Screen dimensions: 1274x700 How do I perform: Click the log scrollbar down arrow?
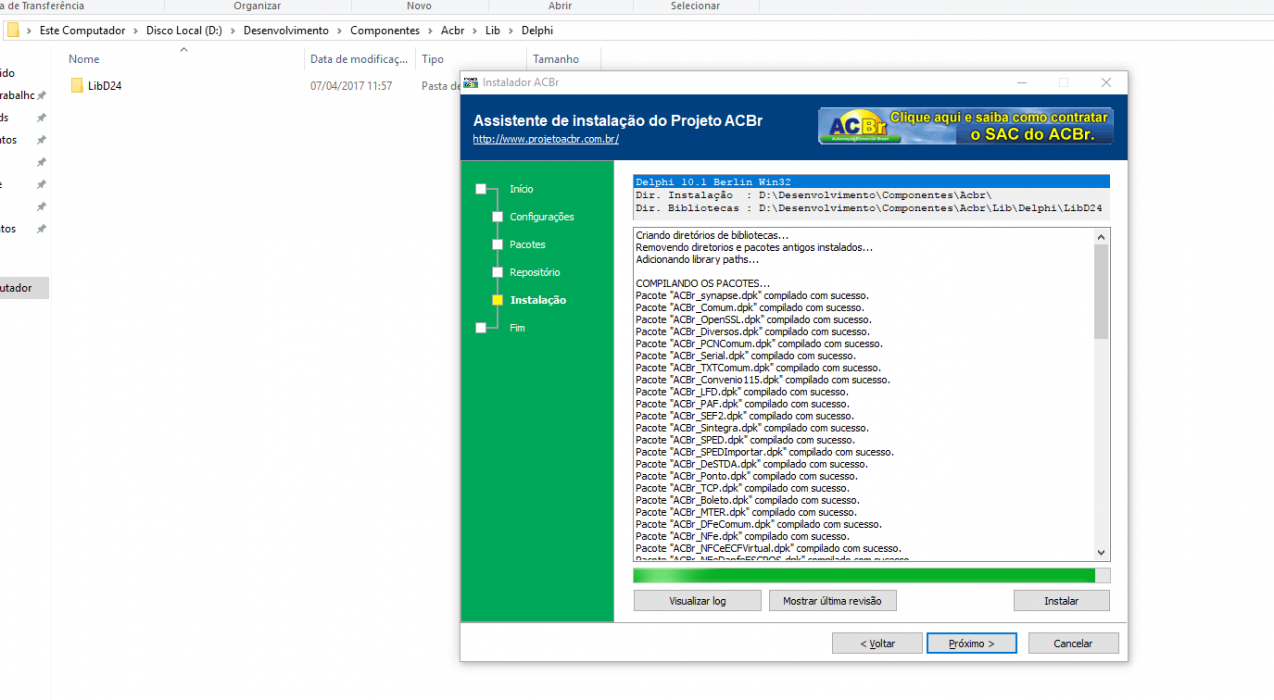click(x=1101, y=552)
